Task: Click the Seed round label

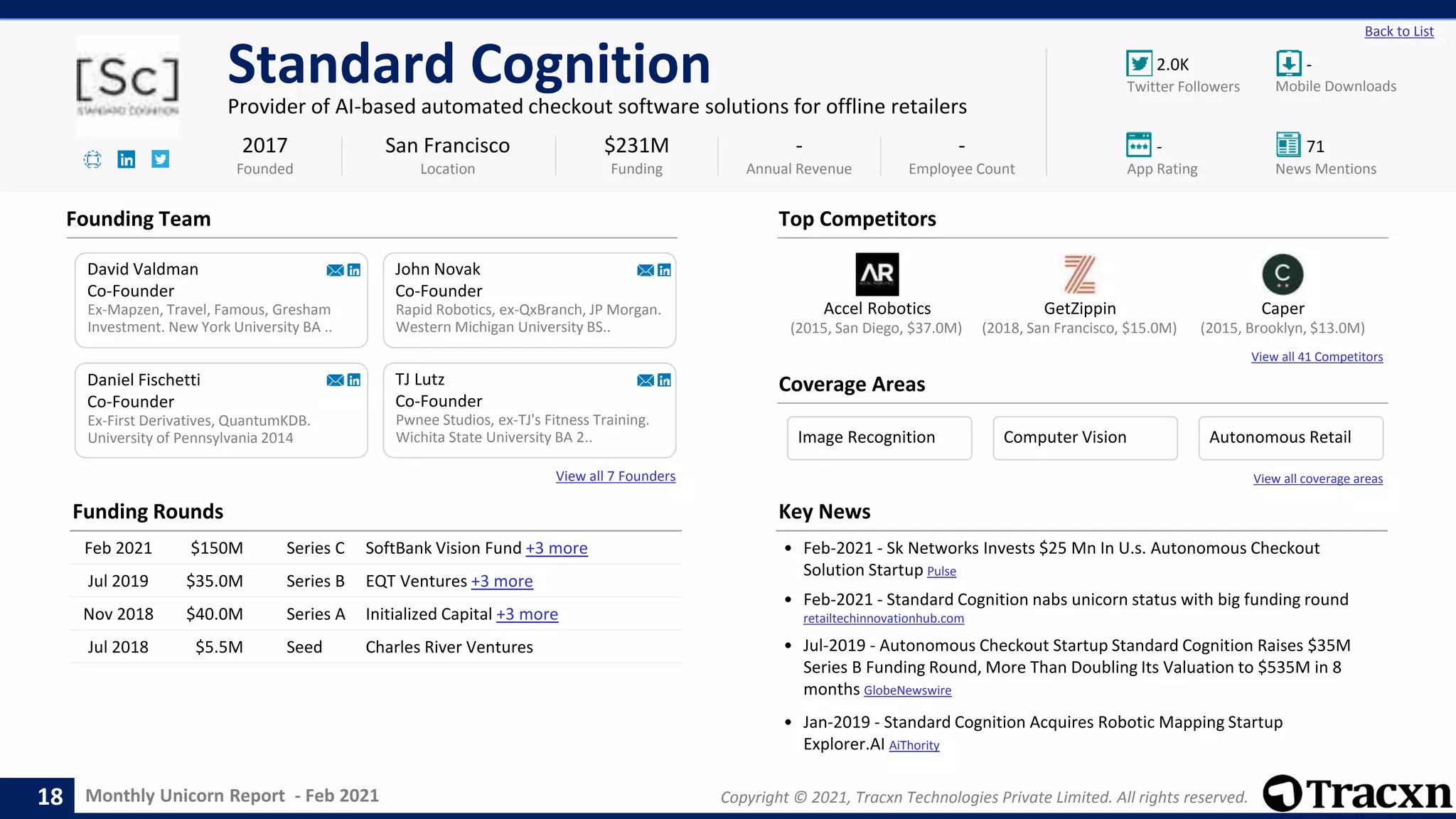Action: coord(304,647)
